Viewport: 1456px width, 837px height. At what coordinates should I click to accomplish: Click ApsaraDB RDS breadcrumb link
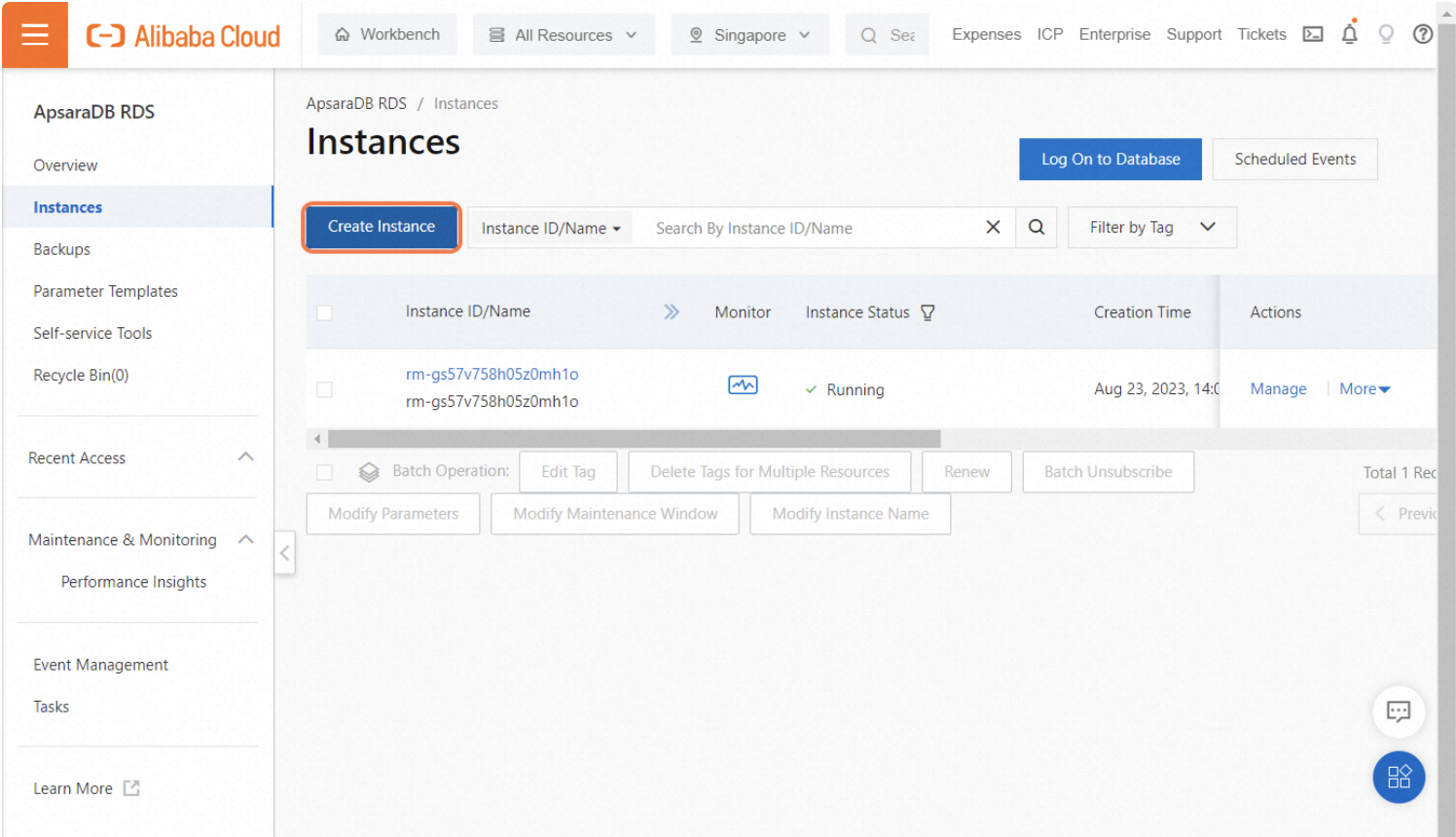click(356, 103)
